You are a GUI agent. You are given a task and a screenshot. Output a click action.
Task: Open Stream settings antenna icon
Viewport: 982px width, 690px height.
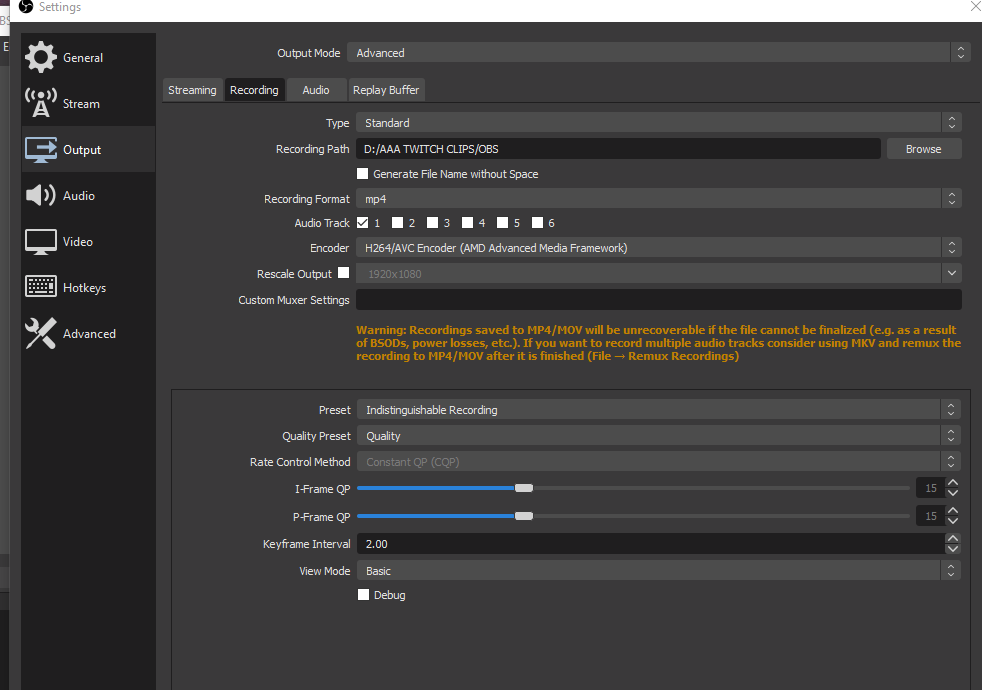(41, 103)
